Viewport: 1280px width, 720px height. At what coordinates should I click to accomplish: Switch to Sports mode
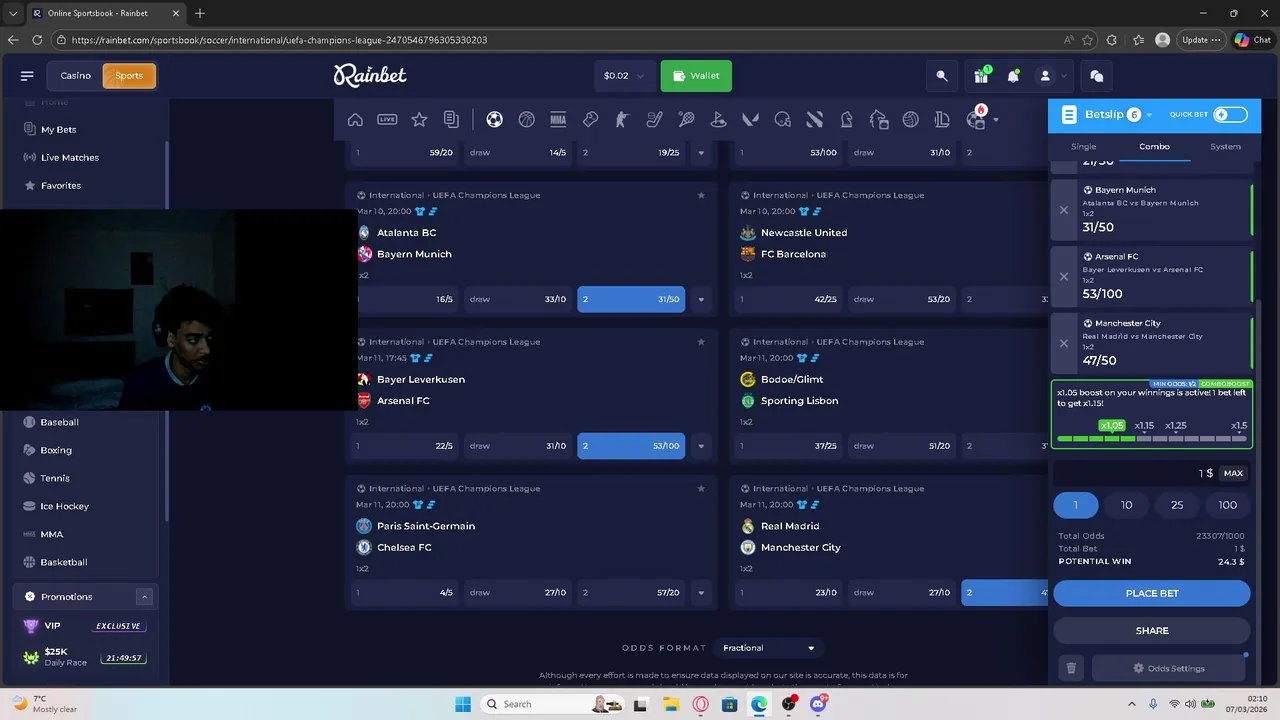(x=129, y=76)
